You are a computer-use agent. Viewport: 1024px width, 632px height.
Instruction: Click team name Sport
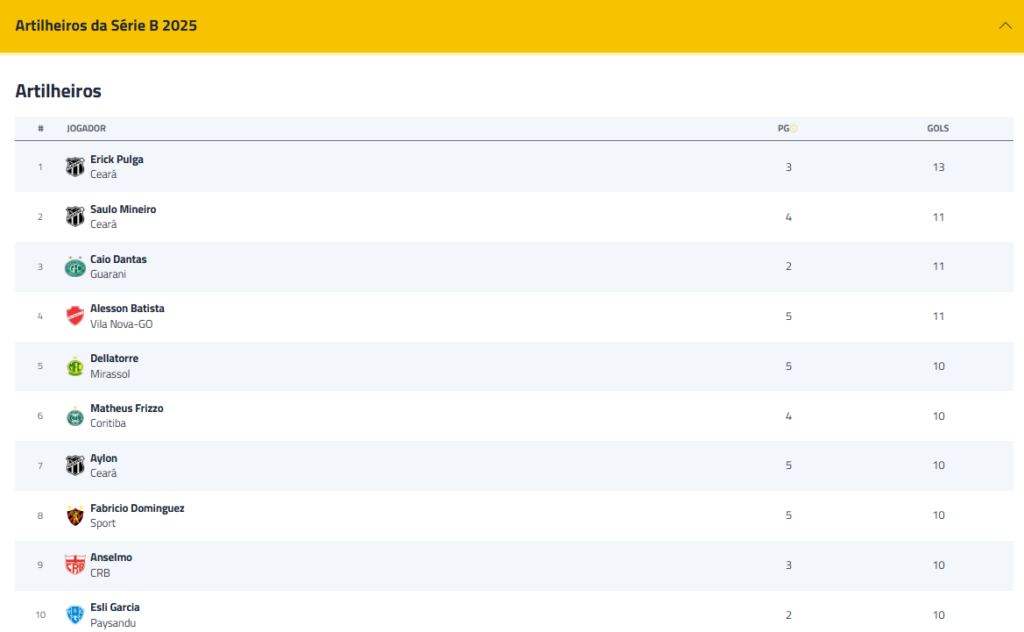point(103,523)
